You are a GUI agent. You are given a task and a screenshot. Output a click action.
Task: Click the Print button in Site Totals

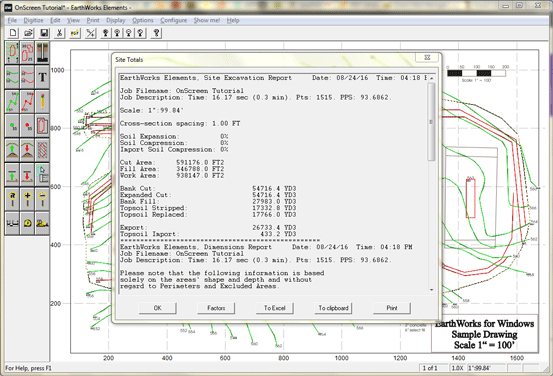pos(392,308)
